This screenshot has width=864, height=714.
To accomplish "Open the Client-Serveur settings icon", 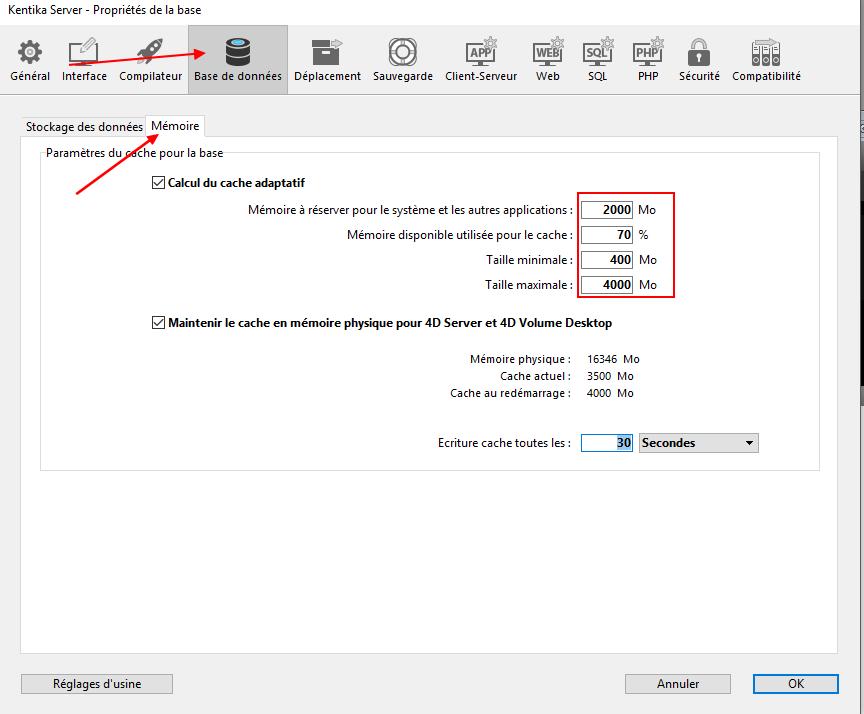I will (481, 52).
